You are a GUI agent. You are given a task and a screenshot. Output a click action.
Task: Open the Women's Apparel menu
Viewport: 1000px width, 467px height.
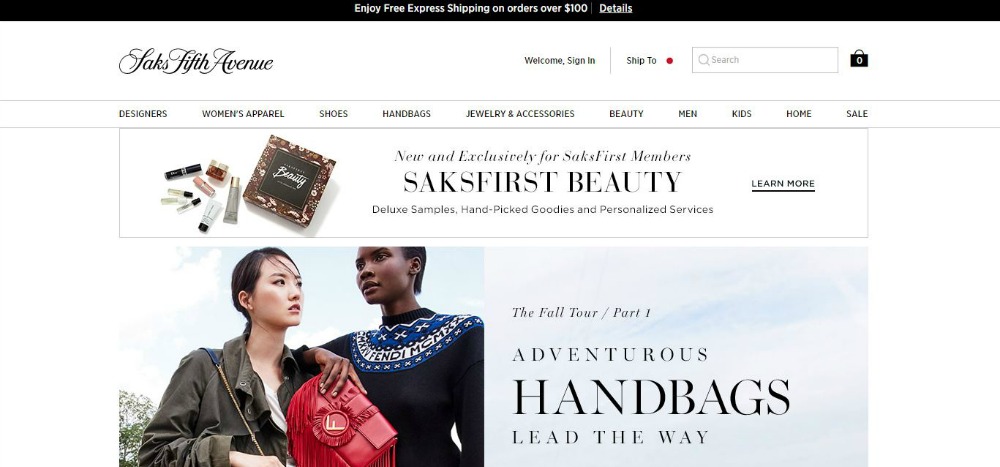(x=243, y=114)
